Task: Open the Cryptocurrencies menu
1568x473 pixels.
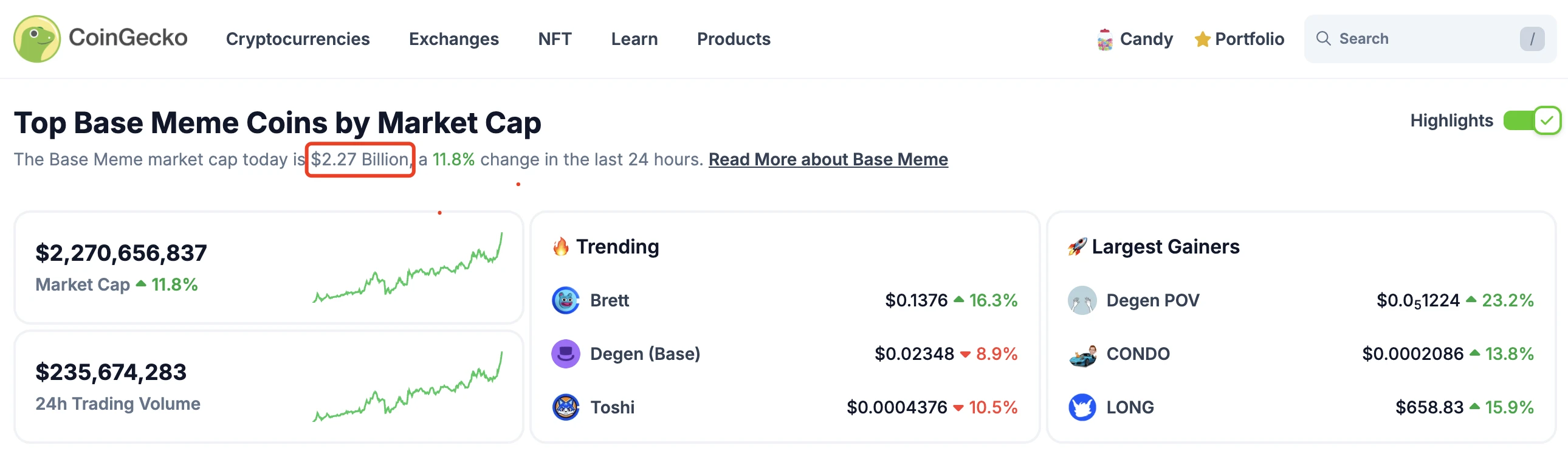Action: point(298,39)
